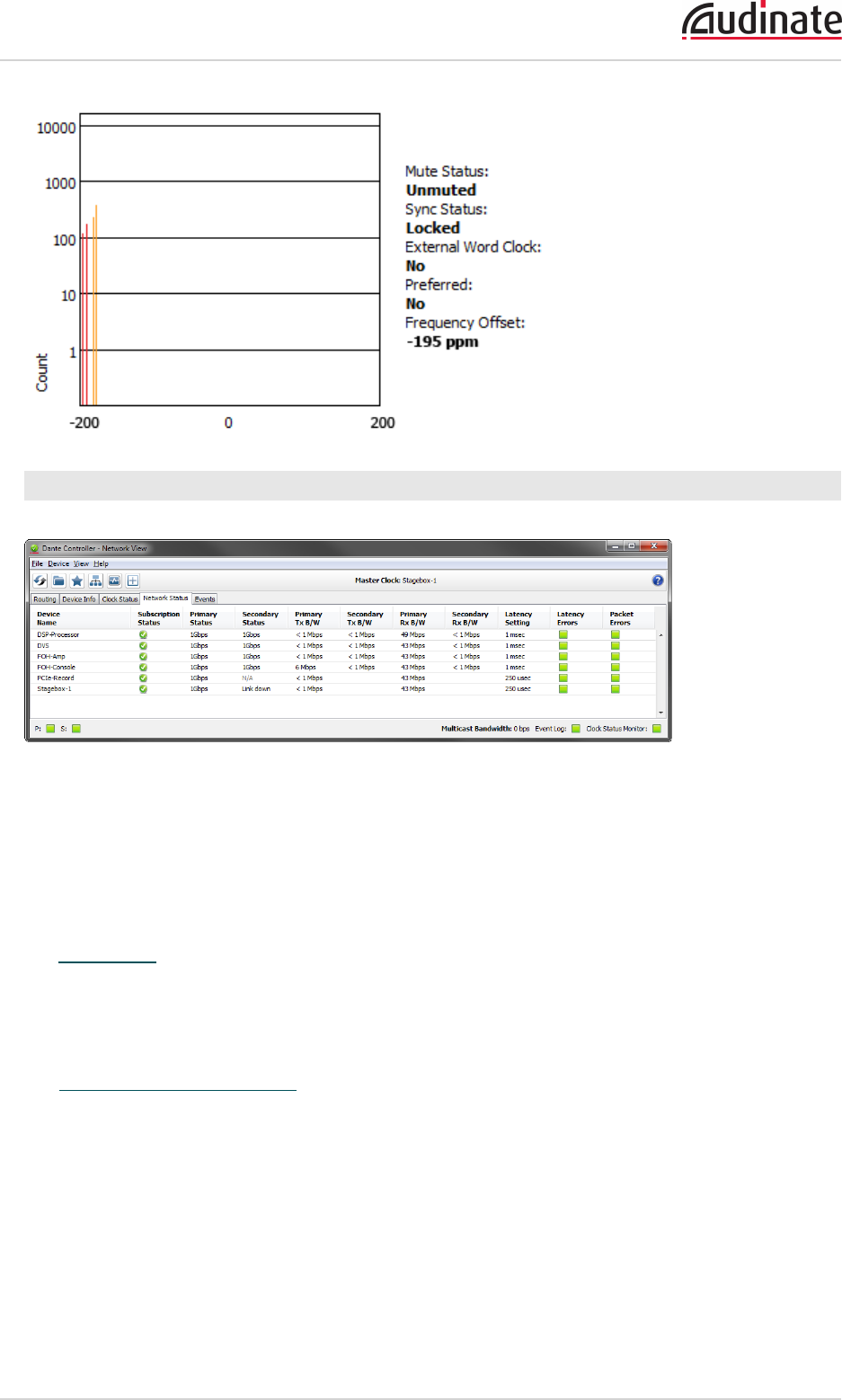Select the DVS device row
Image resolution: width=842 pixels, height=1400 pixels.
(342, 645)
